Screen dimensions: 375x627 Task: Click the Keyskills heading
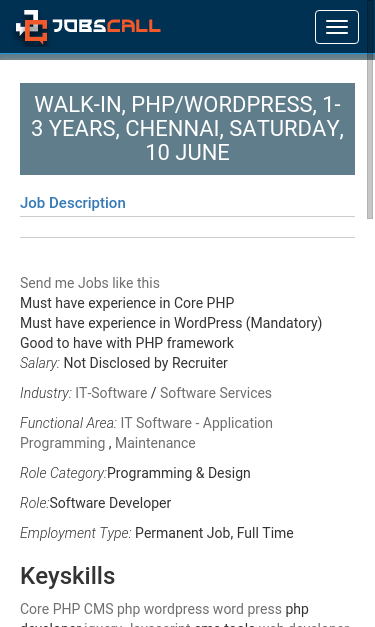click(68, 576)
